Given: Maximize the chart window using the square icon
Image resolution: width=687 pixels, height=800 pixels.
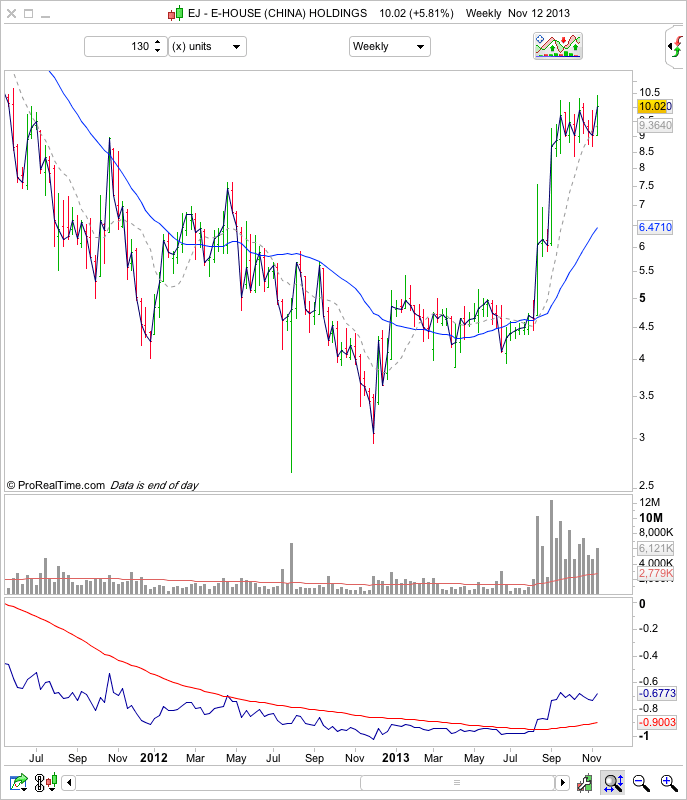Looking at the screenshot, I should (x=29, y=14).
